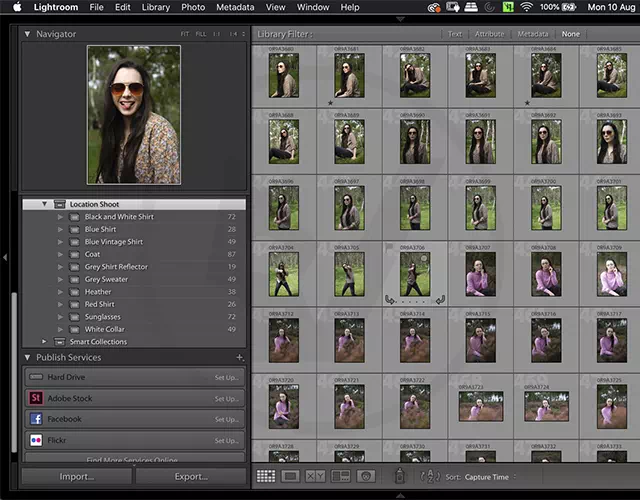Set Navigator zoom to 1:4
The width and height of the screenshot is (640, 500).
233,34
